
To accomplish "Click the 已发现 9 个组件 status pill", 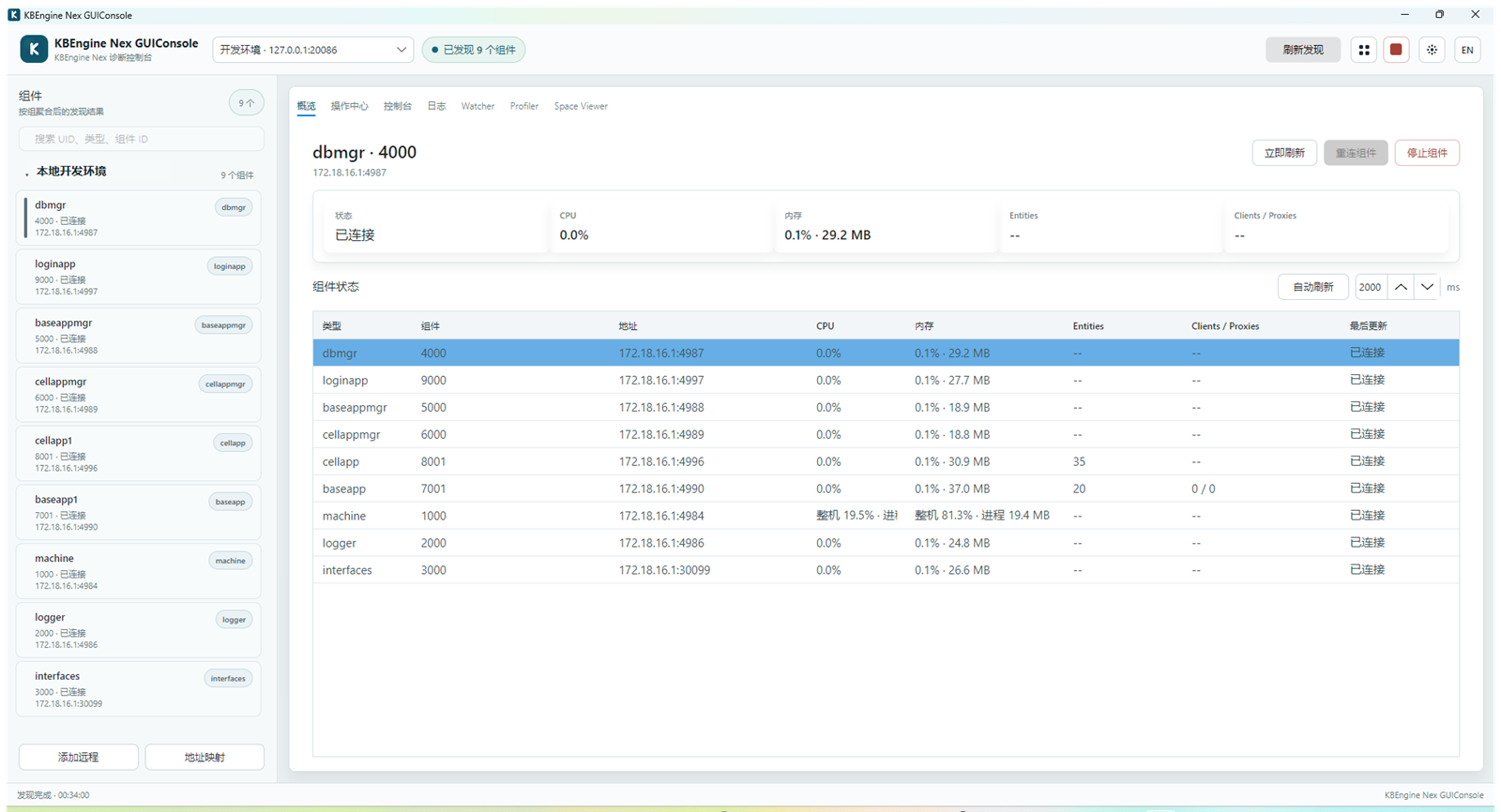I will coord(474,50).
